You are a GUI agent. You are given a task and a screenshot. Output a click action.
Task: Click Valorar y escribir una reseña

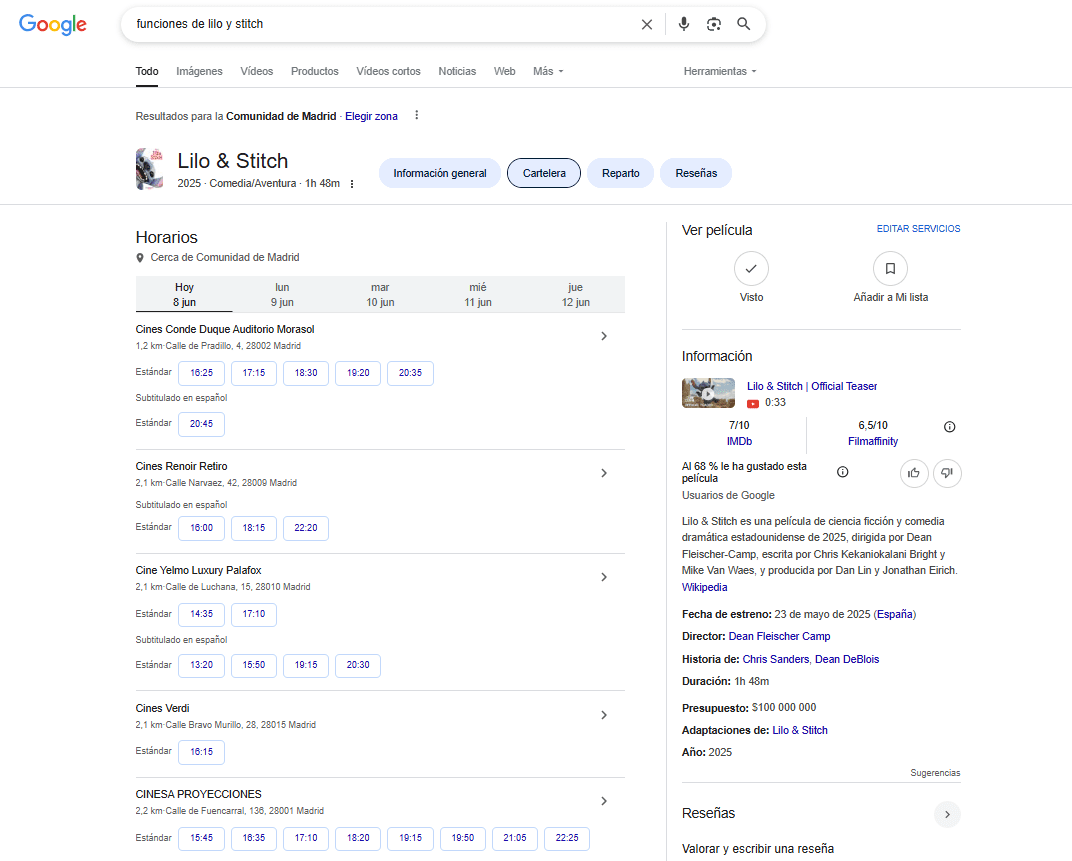pyautogui.click(x=758, y=849)
